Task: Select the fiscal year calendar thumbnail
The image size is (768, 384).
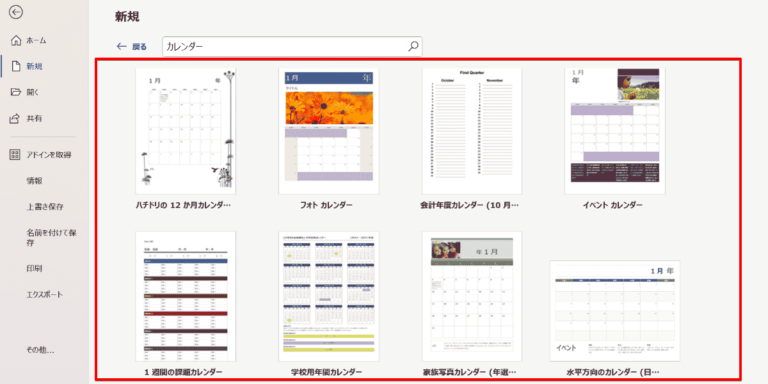Action: click(472, 131)
